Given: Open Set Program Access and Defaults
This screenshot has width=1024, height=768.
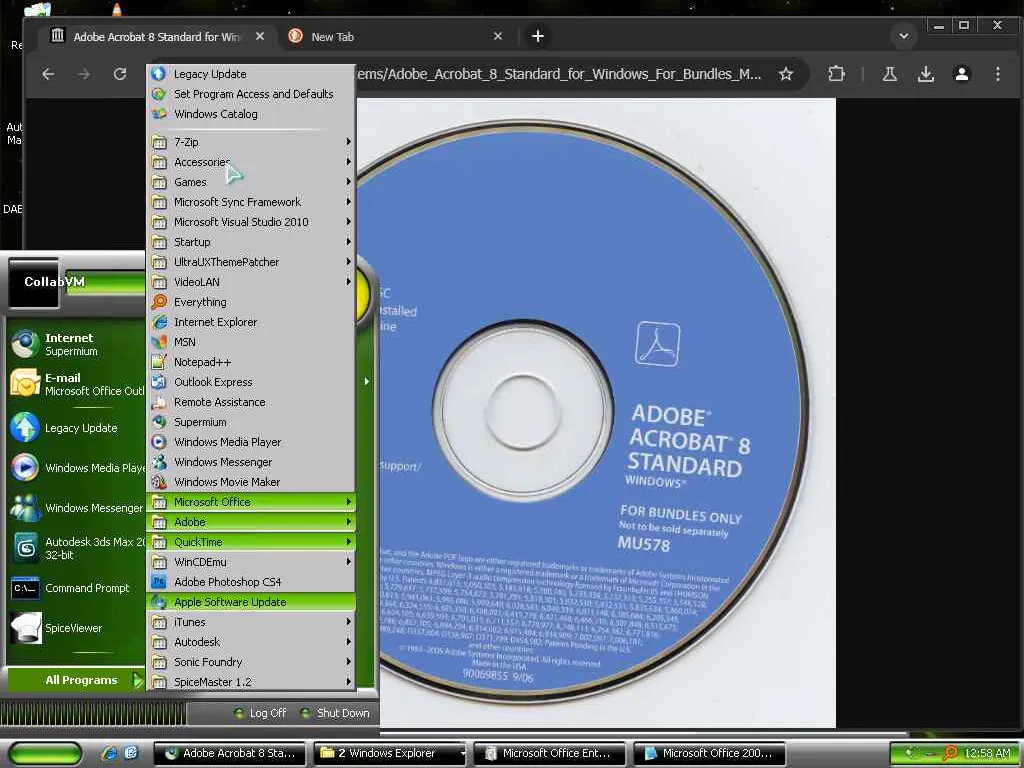Looking at the screenshot, I should tap(251, 94).
